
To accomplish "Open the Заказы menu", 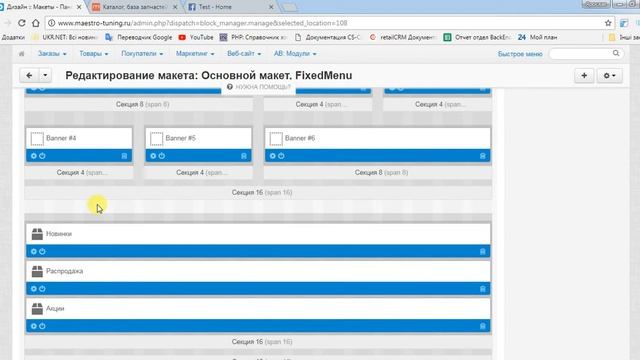I will [x=52, y=53].
